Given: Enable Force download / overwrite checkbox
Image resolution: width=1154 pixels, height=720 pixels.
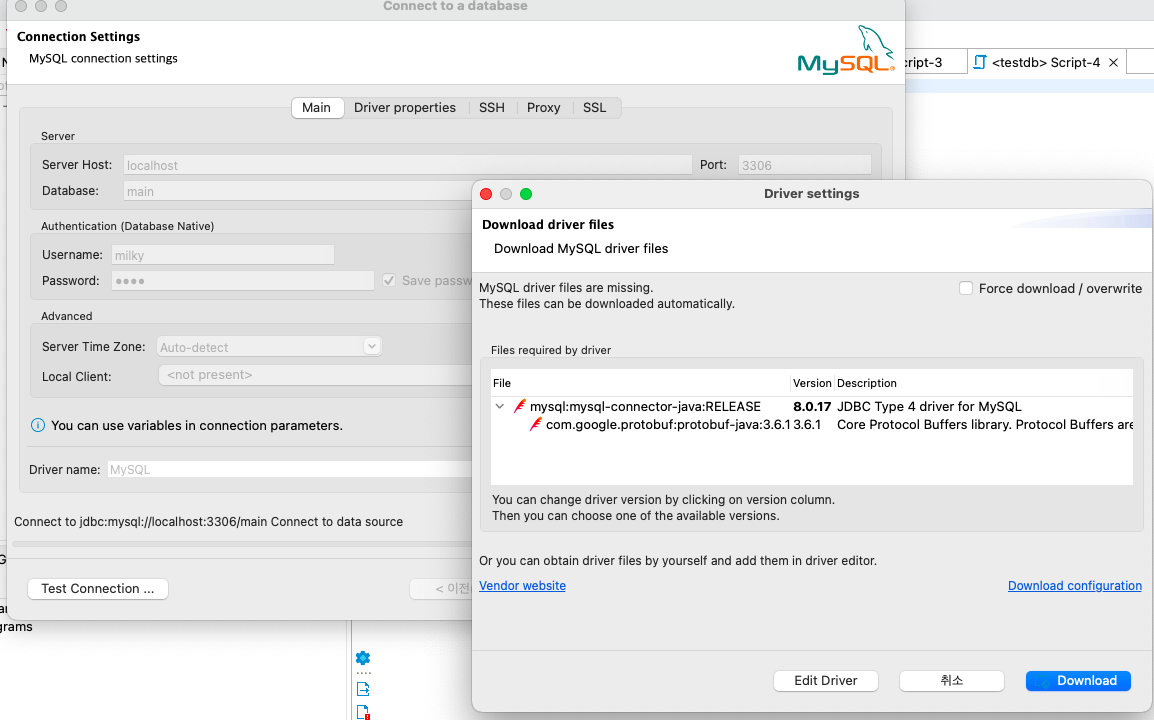Looking at the screenshot, I should [x=966, y=289].
